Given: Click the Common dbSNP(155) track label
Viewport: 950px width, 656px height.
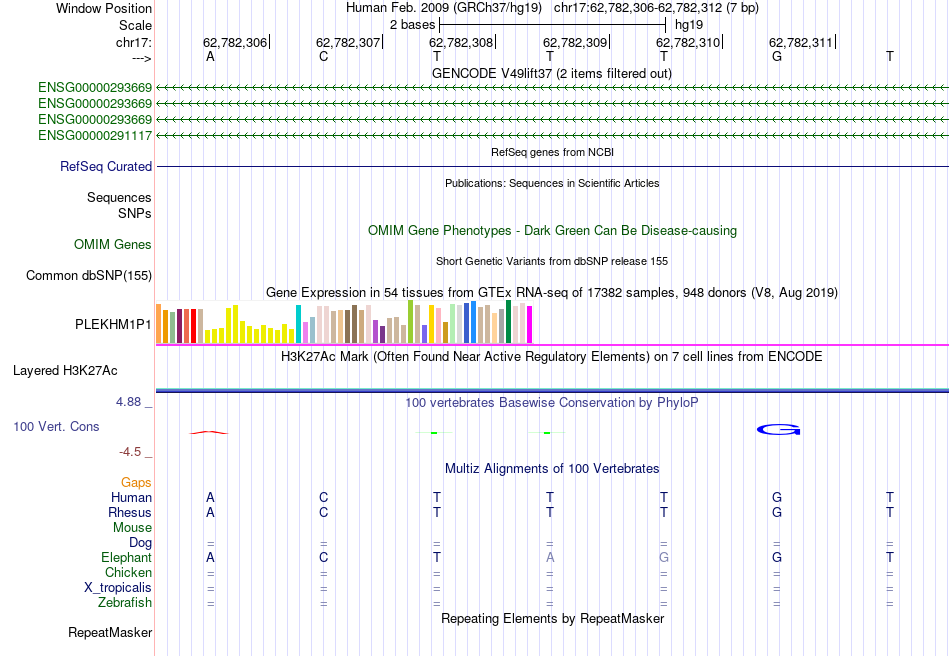Looking at the screenshot, I should (88, 276).
